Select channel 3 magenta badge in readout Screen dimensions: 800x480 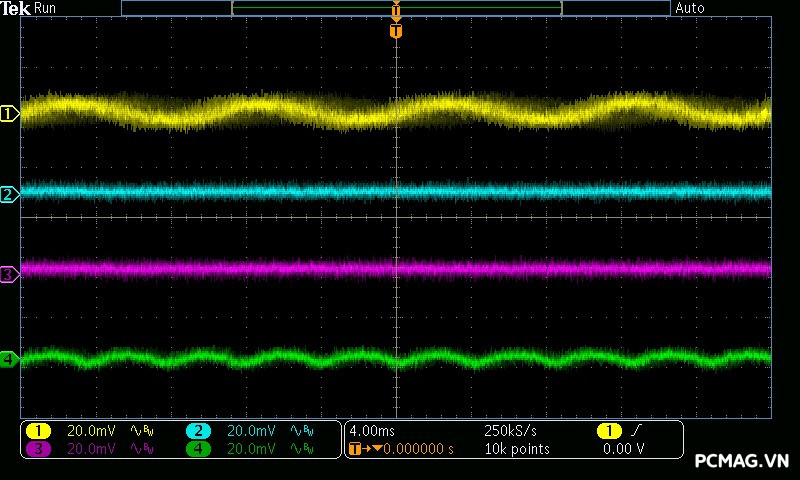tap(39, 449)
